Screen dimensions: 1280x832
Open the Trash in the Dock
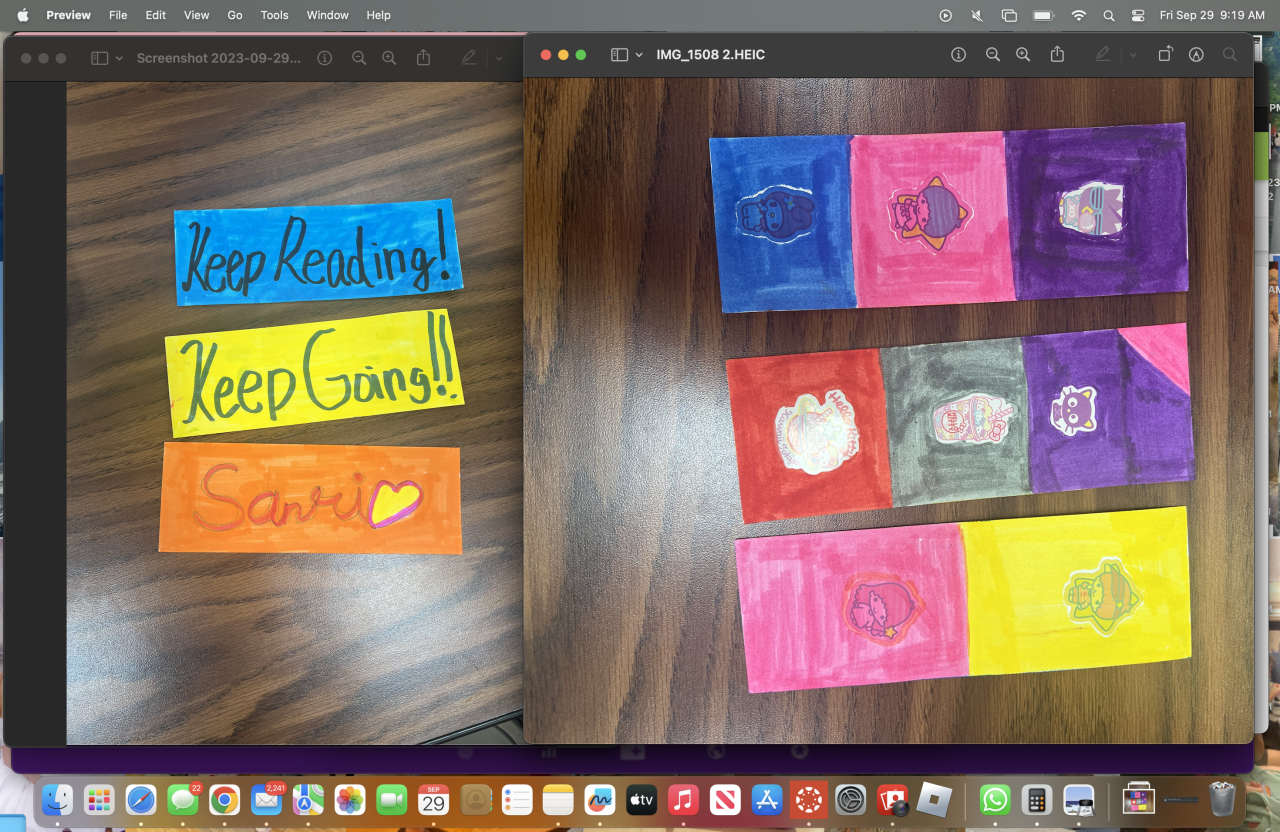point(1222,800)
